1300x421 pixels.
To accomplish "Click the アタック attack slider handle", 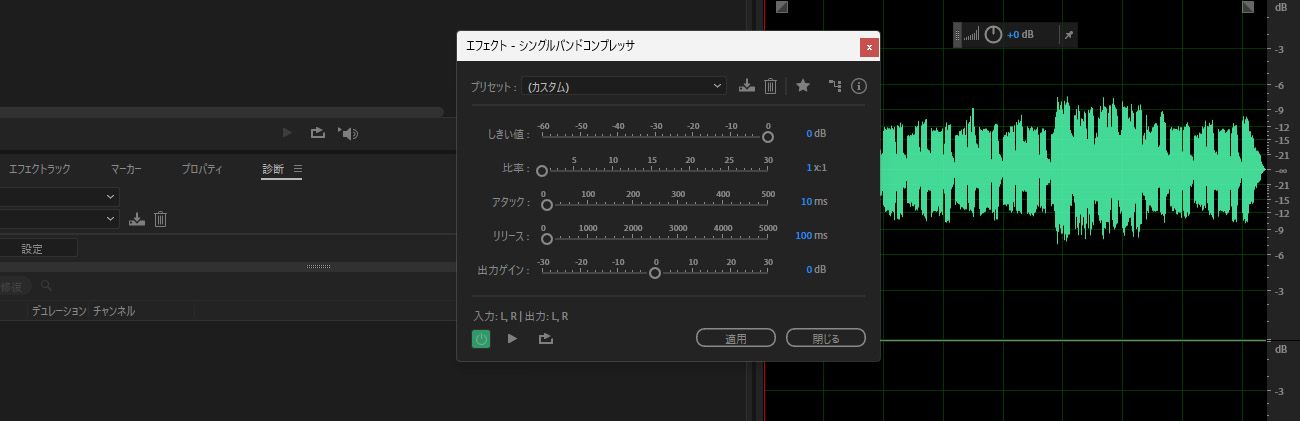I will click(x=547, y=205).
